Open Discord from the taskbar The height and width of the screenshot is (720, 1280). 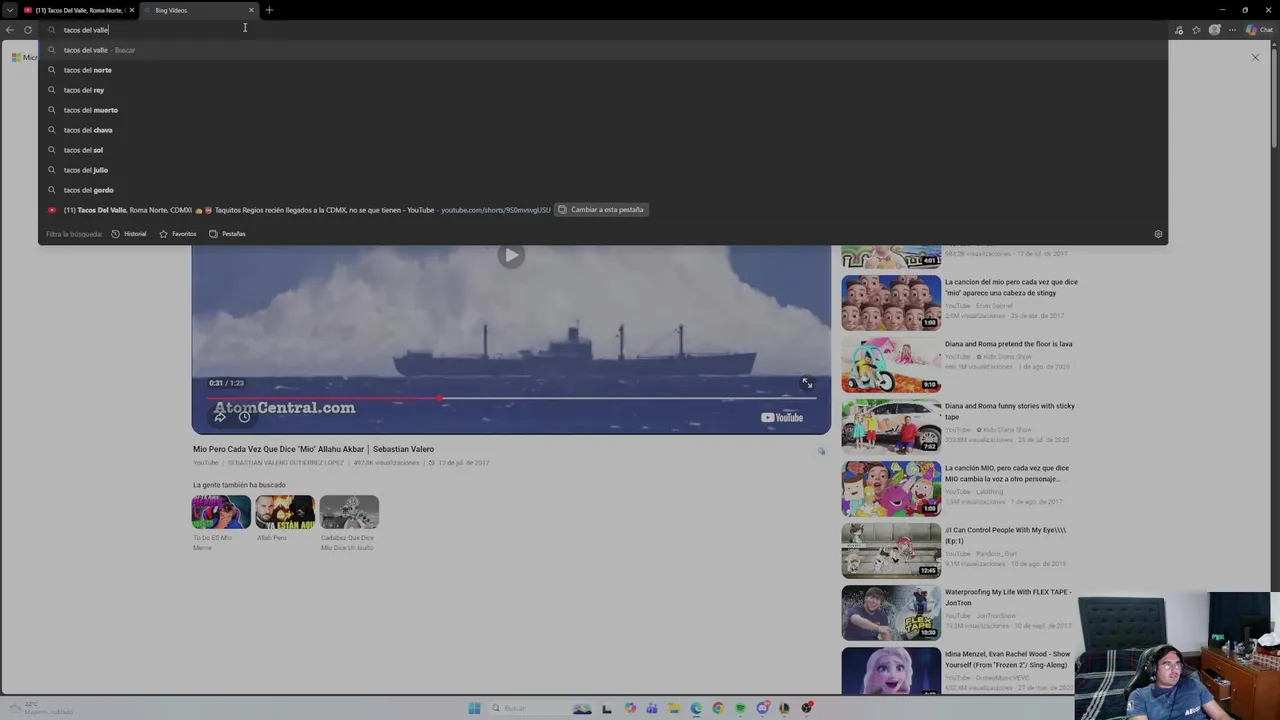point(763,708)
